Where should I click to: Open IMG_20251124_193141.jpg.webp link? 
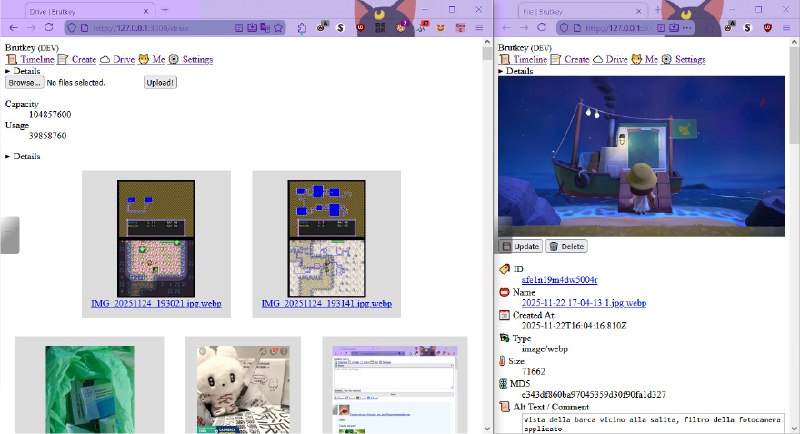point(327,304)
